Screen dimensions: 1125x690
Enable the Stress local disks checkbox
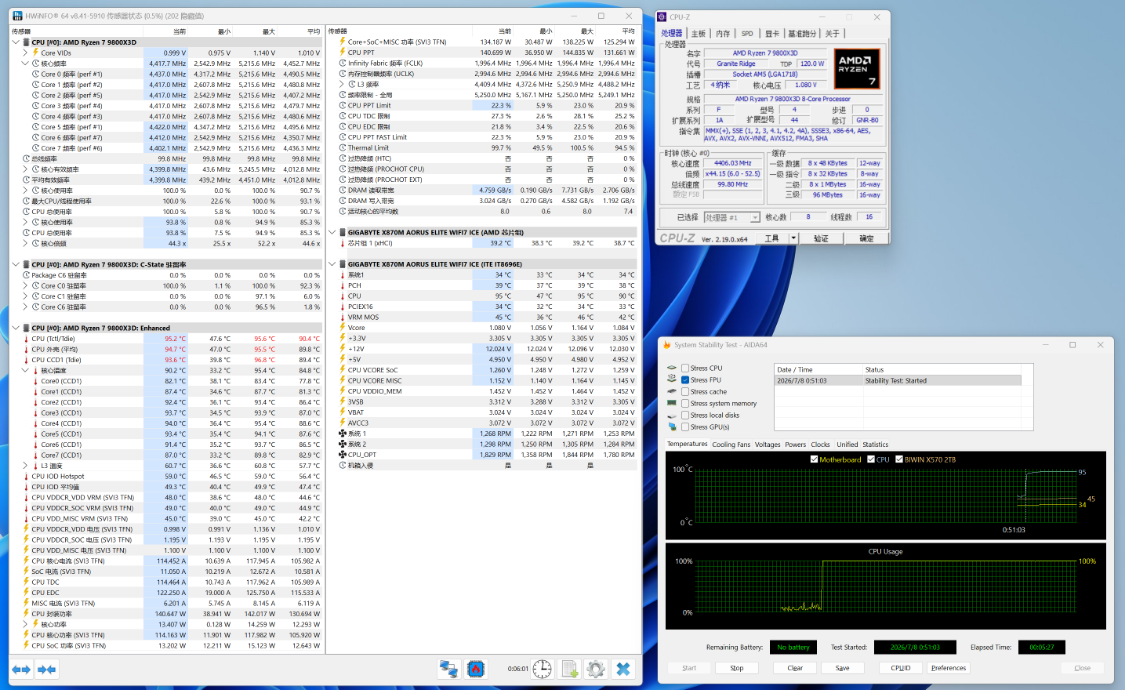(x=685, y=415)
